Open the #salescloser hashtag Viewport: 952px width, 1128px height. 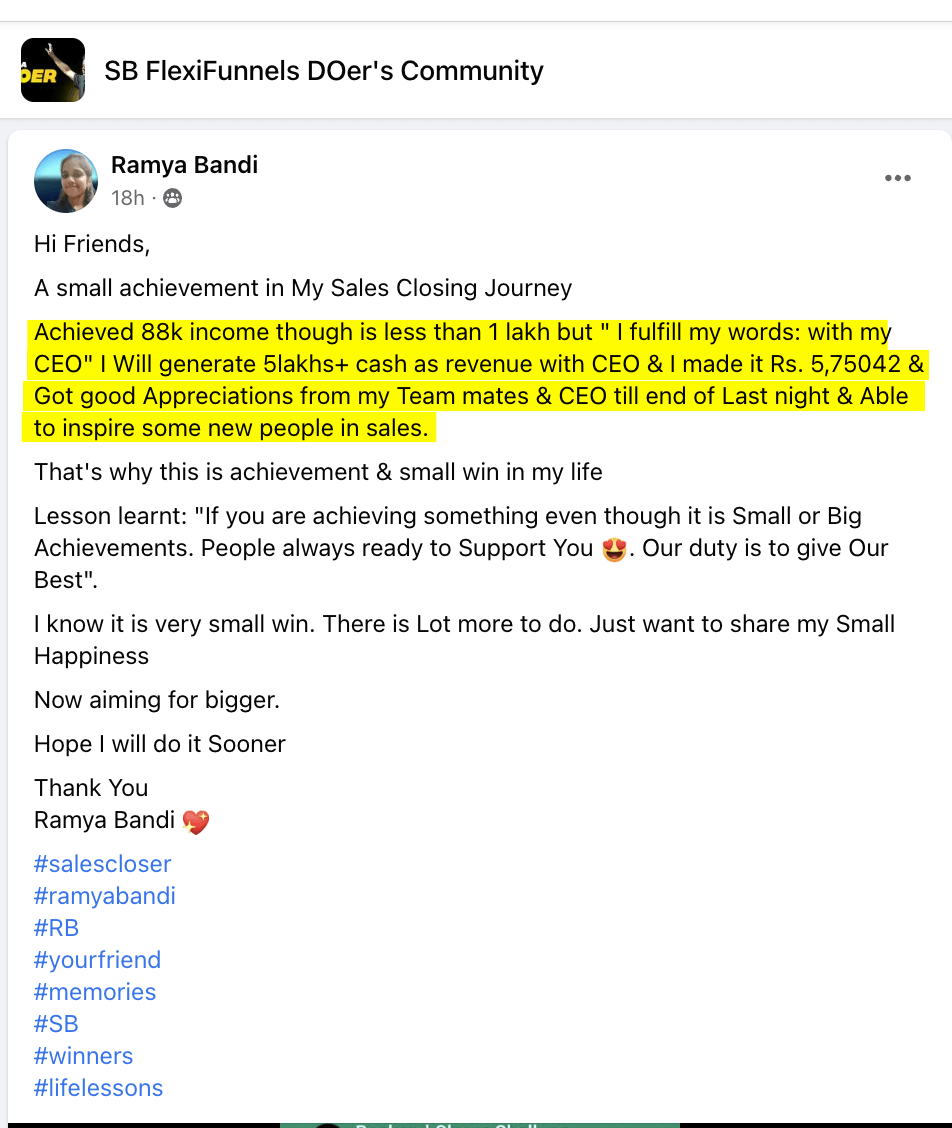tap(102, 863)
